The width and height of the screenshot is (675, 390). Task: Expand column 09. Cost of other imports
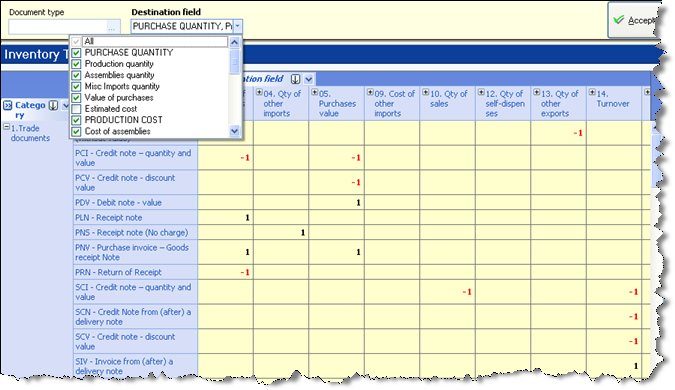tap(370, 92)
